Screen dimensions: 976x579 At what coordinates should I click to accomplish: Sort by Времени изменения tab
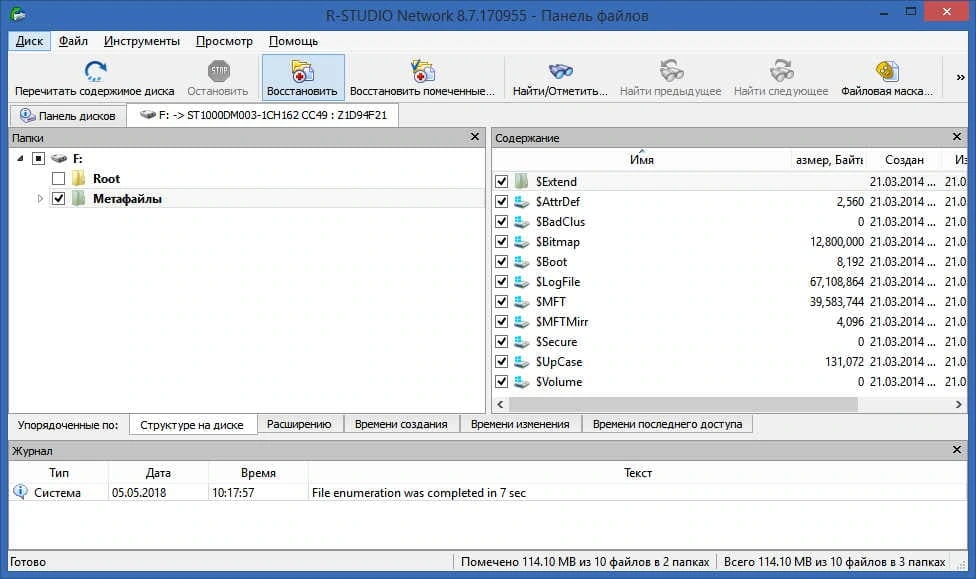pyautogui.click(x=520, y=424)
